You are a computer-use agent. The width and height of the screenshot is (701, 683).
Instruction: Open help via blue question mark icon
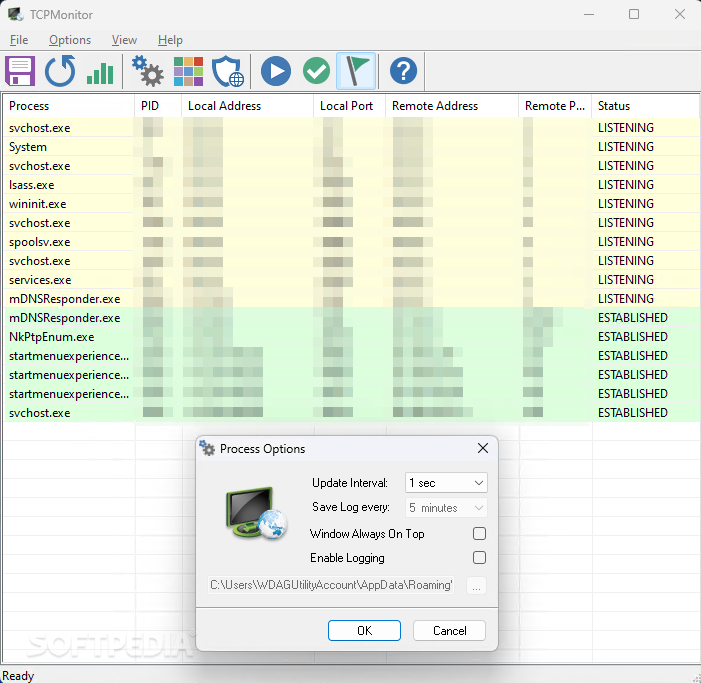coord(403,71)
